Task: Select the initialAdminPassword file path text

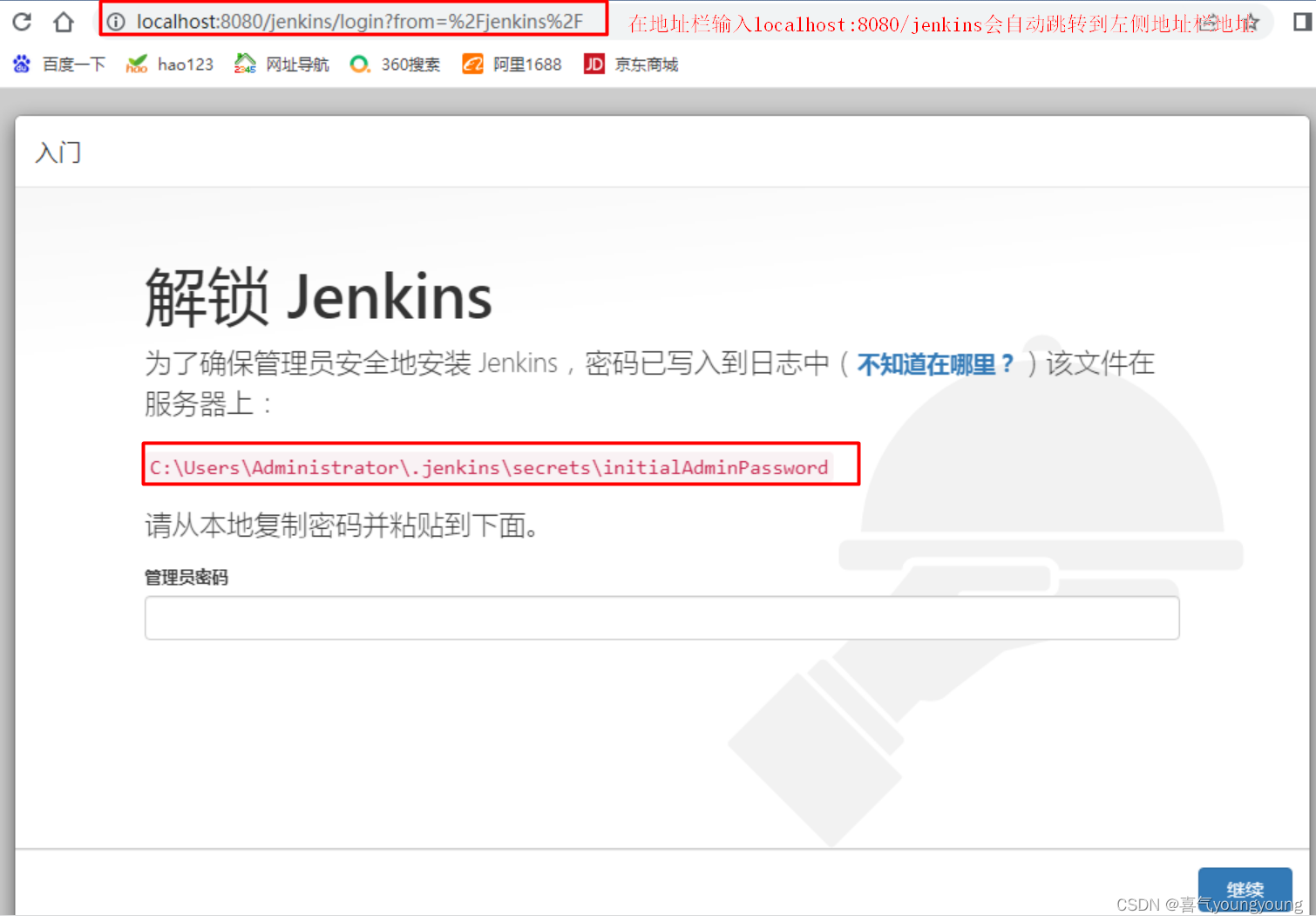Action: click(488, 467)
